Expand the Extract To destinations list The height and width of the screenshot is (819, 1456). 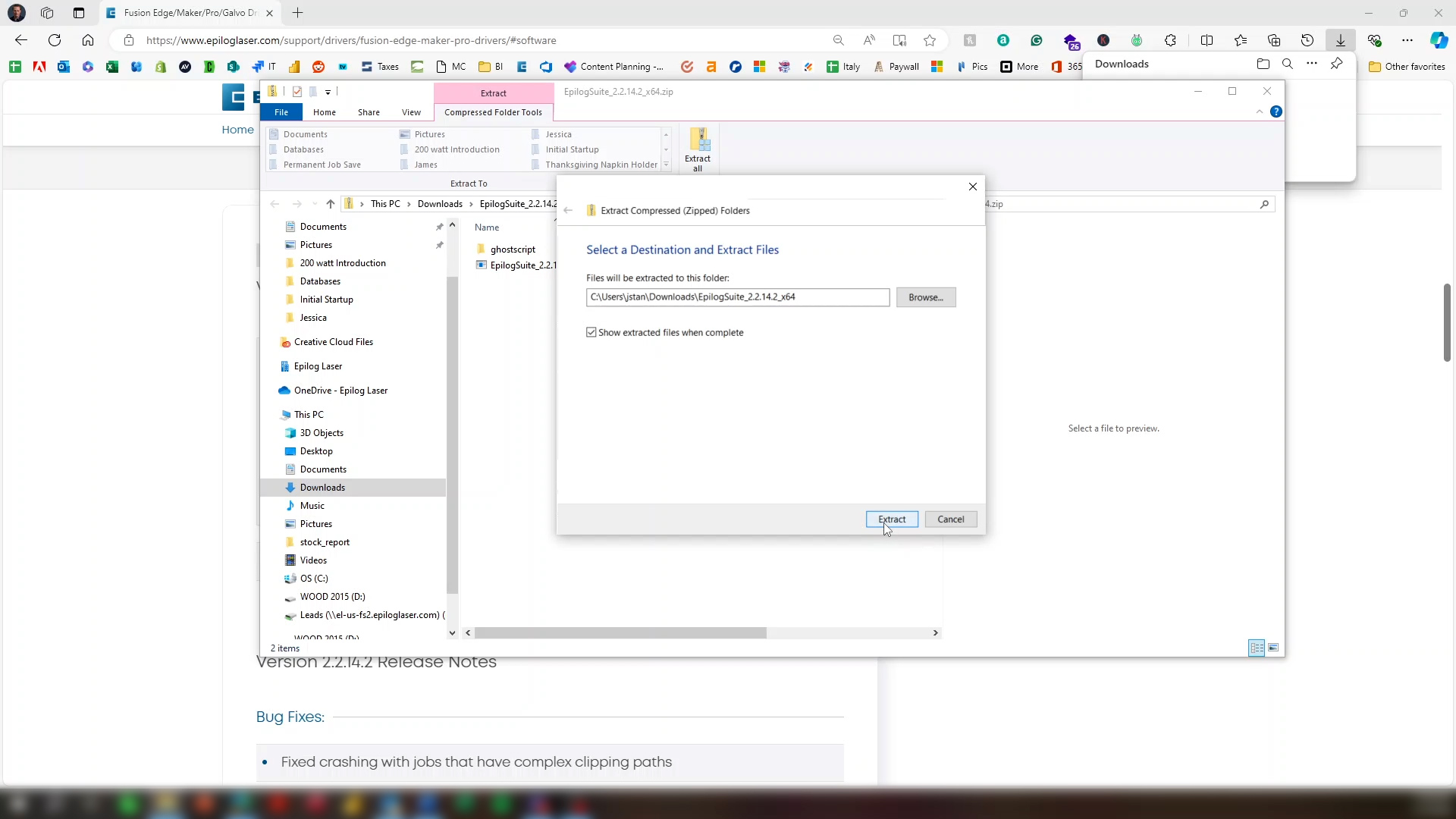666,165
